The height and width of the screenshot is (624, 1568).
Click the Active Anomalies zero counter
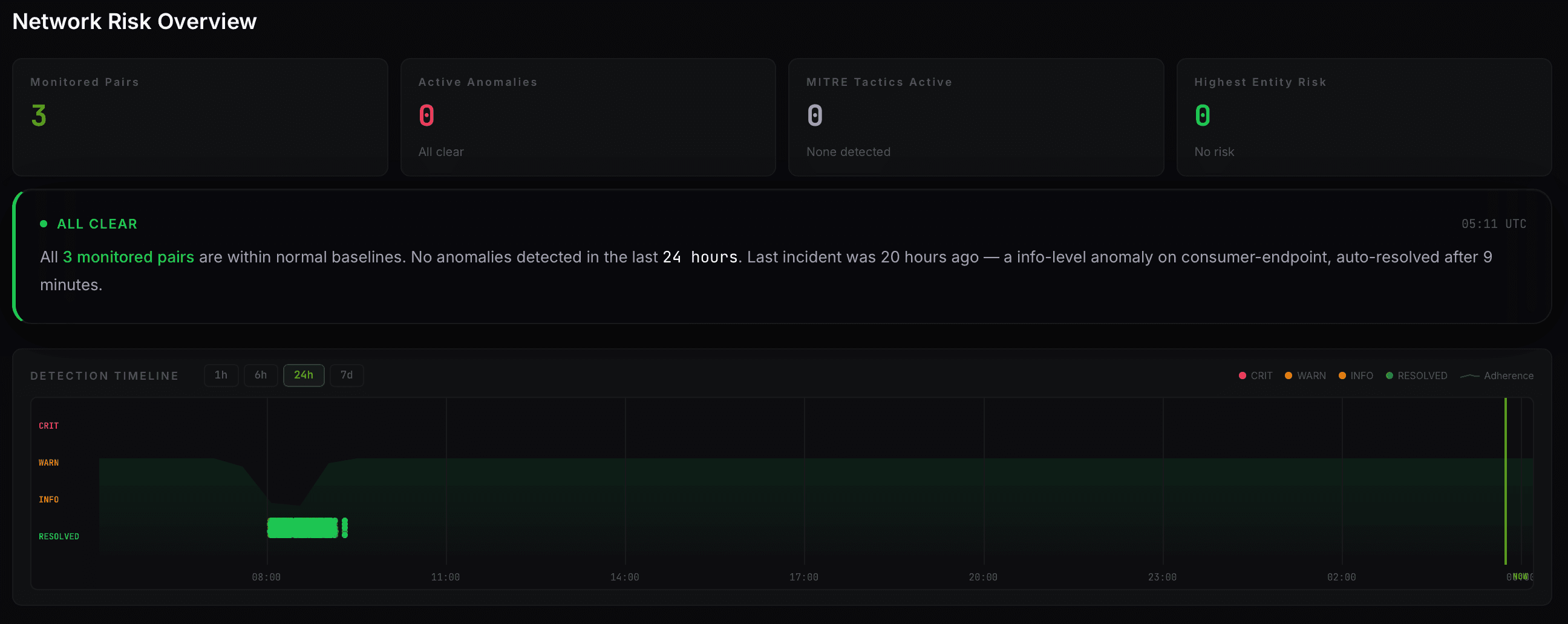426,115
